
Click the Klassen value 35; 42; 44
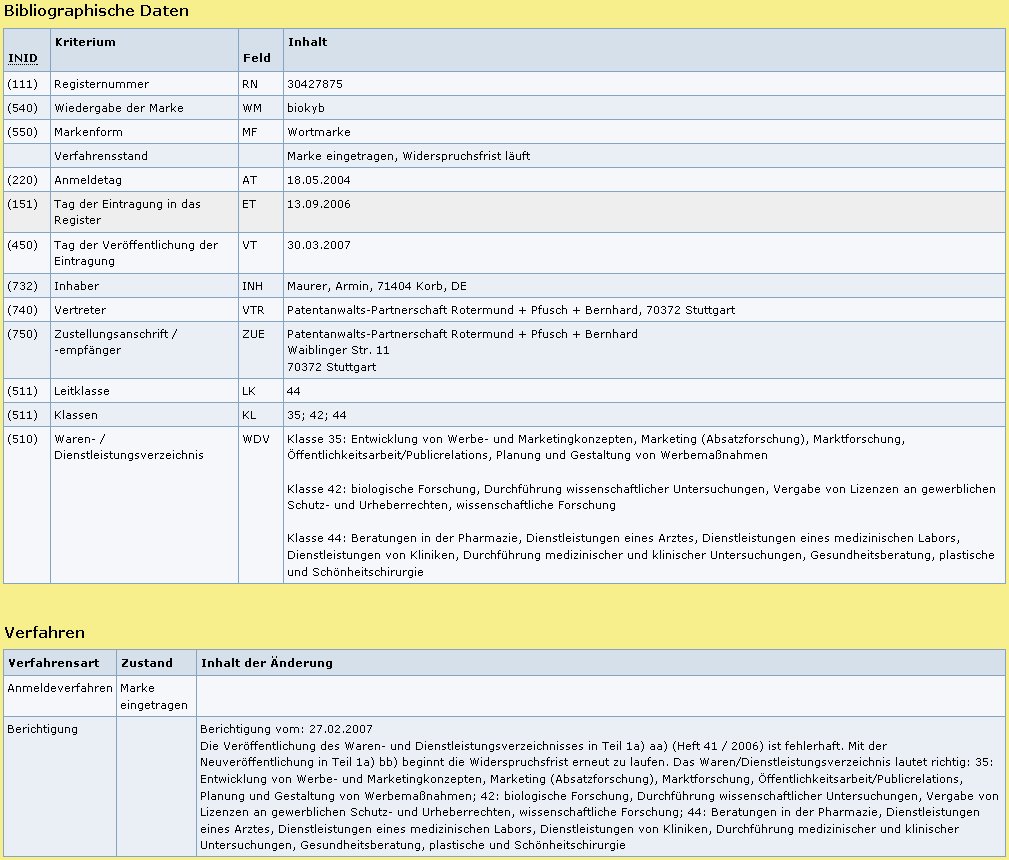point(315,415)
